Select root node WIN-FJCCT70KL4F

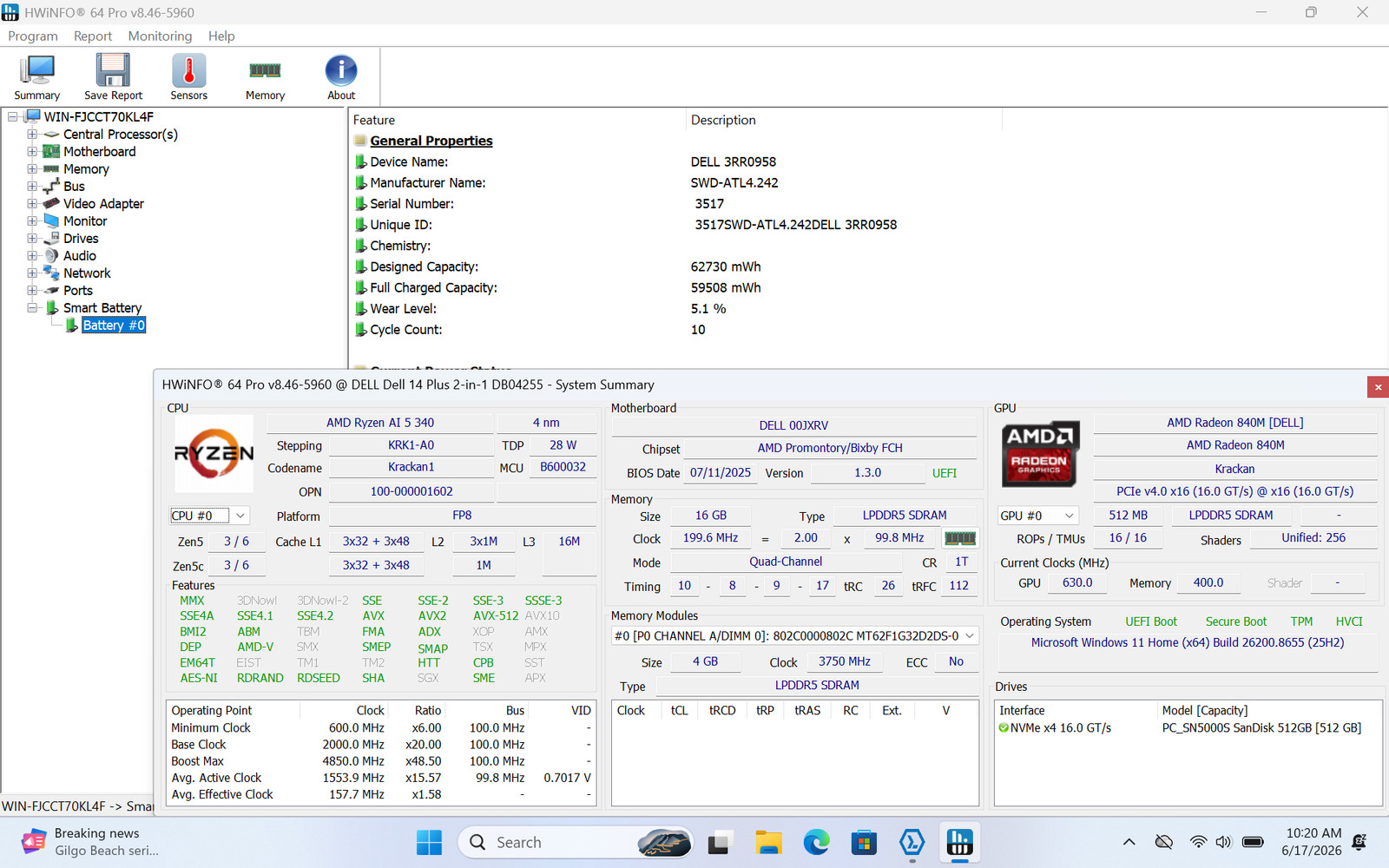pos(99,117)
